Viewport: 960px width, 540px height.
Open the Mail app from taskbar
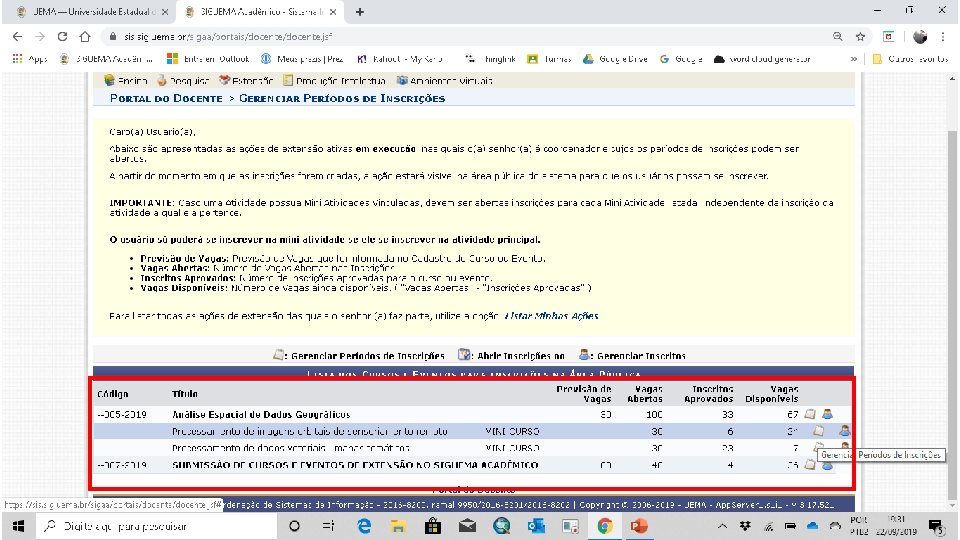(x=467, y=526)
